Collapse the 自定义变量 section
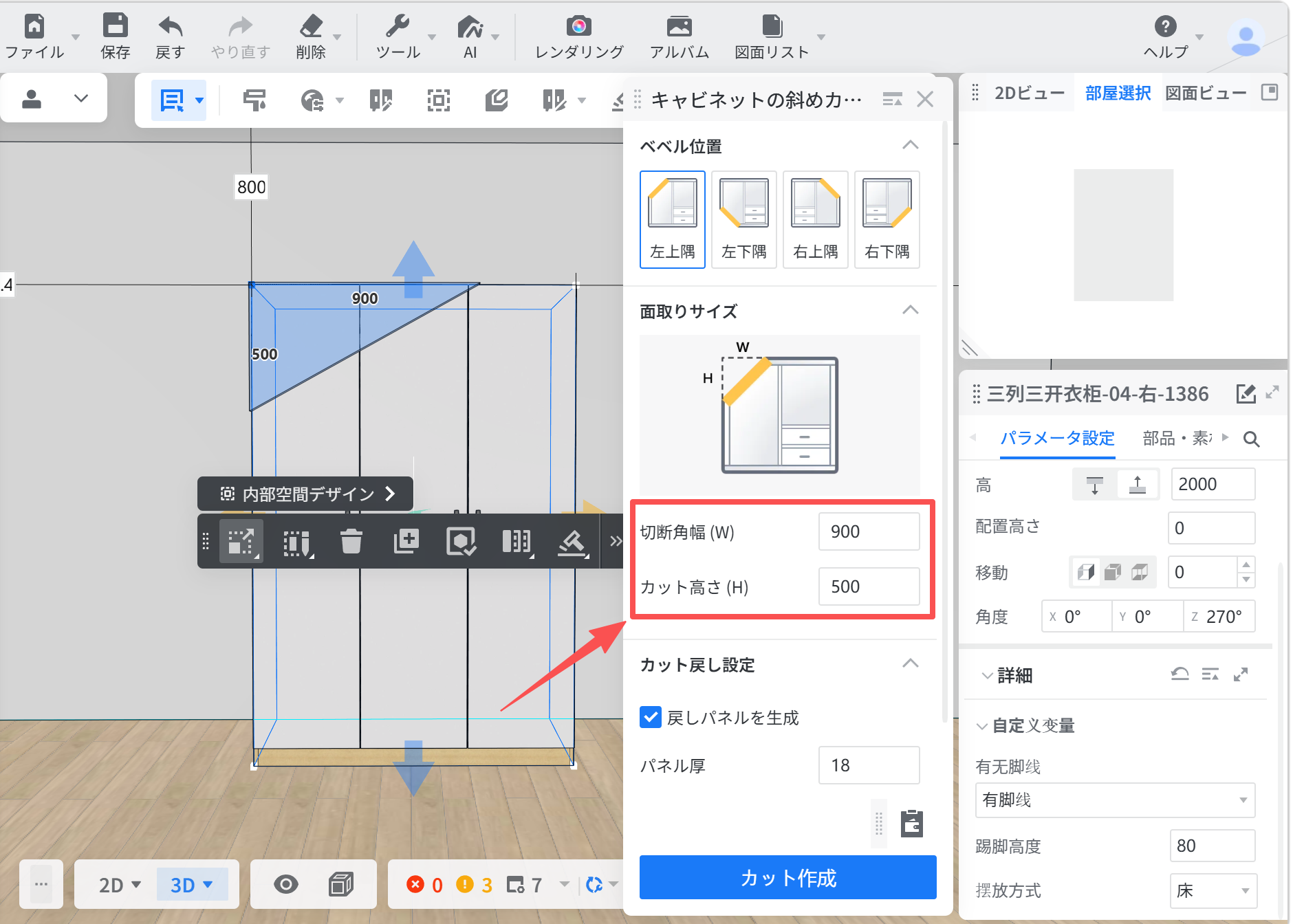Viewport: 1293px width, 924px height. tap(982, 726)
